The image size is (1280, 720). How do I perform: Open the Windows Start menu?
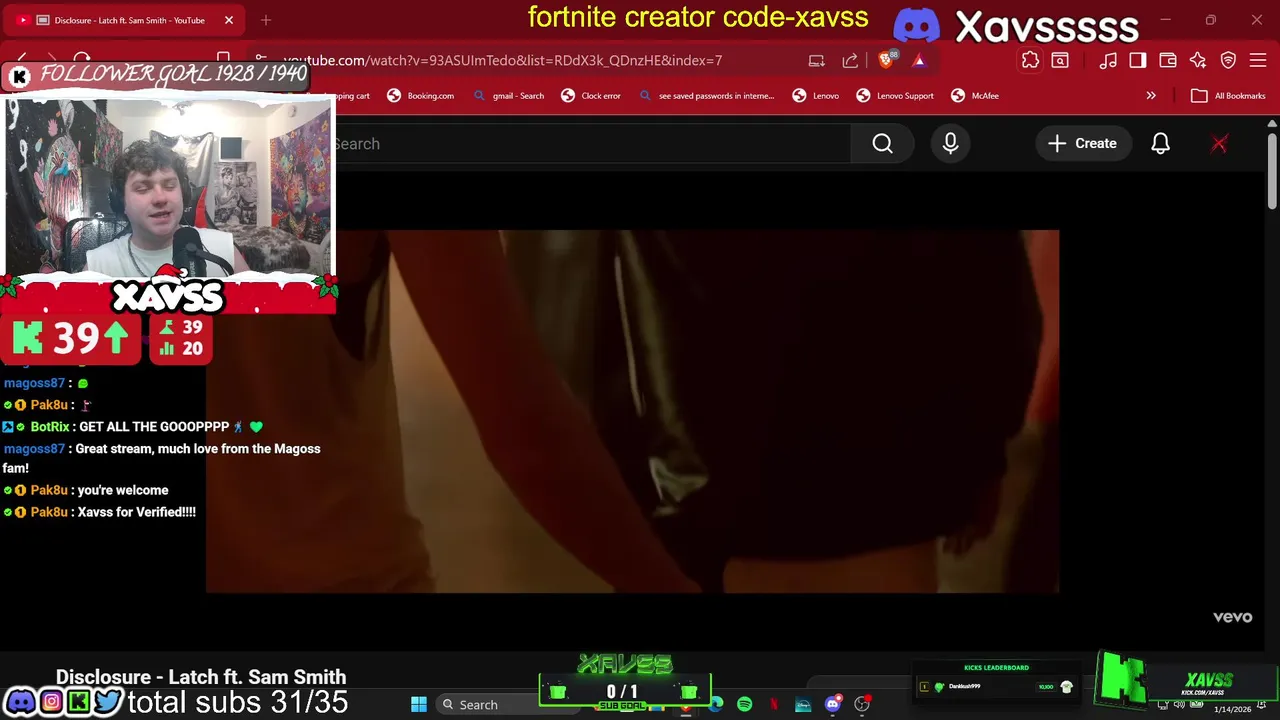(419, 704)
